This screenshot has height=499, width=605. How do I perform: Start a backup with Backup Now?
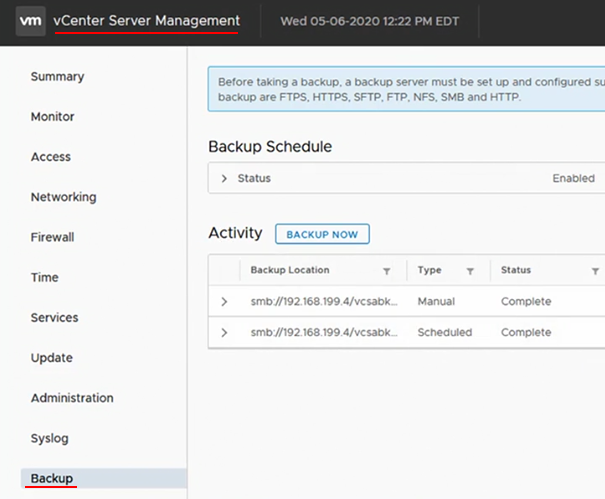[x=322, y=234]
